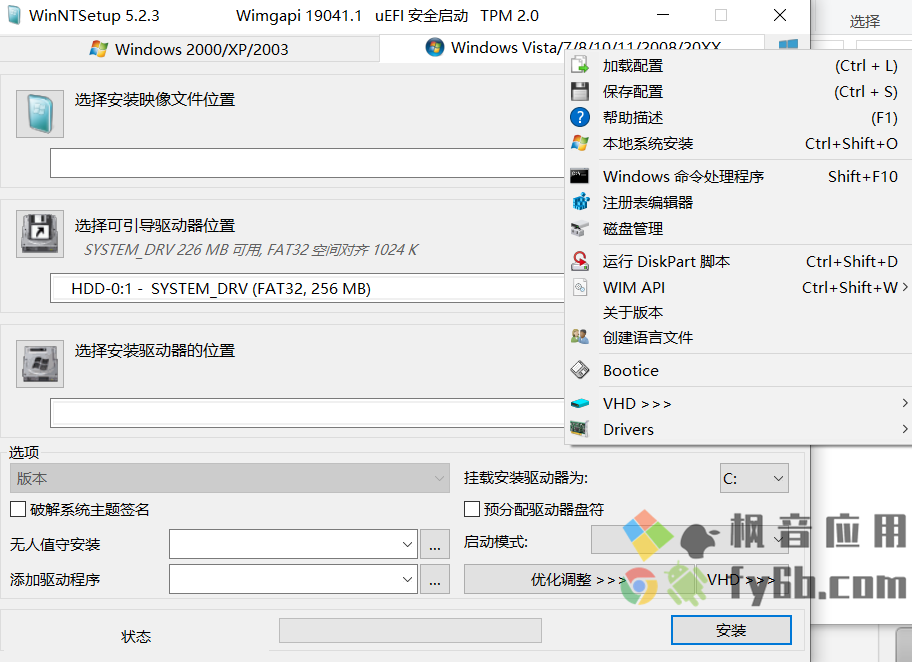The width and height of the screenshot is (912, 662).
Task: Open the mount drive letter C: dropdown
Action: click(x=754, y=478)
